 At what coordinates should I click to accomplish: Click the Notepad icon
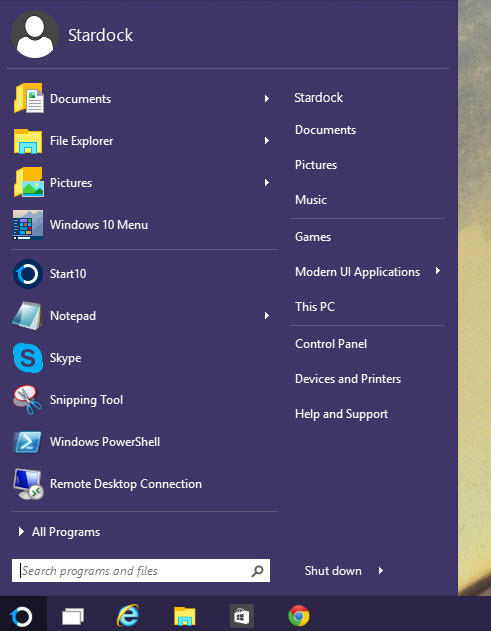click(27, 316)
